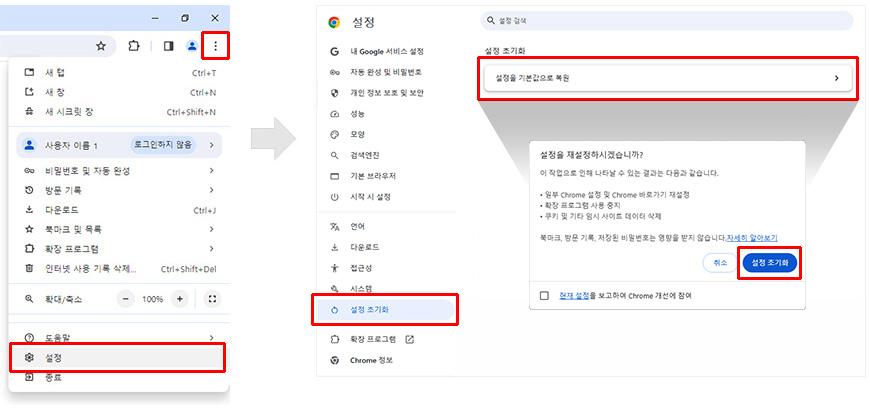Click the Chrome logo in settings

(333, 22)
